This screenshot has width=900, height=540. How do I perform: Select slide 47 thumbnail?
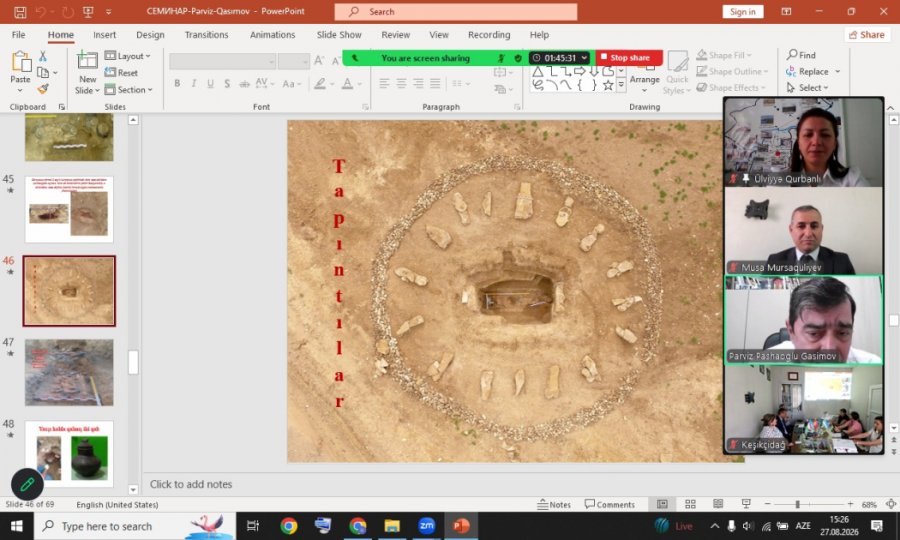pyautogui.click(x=69, y=372)
